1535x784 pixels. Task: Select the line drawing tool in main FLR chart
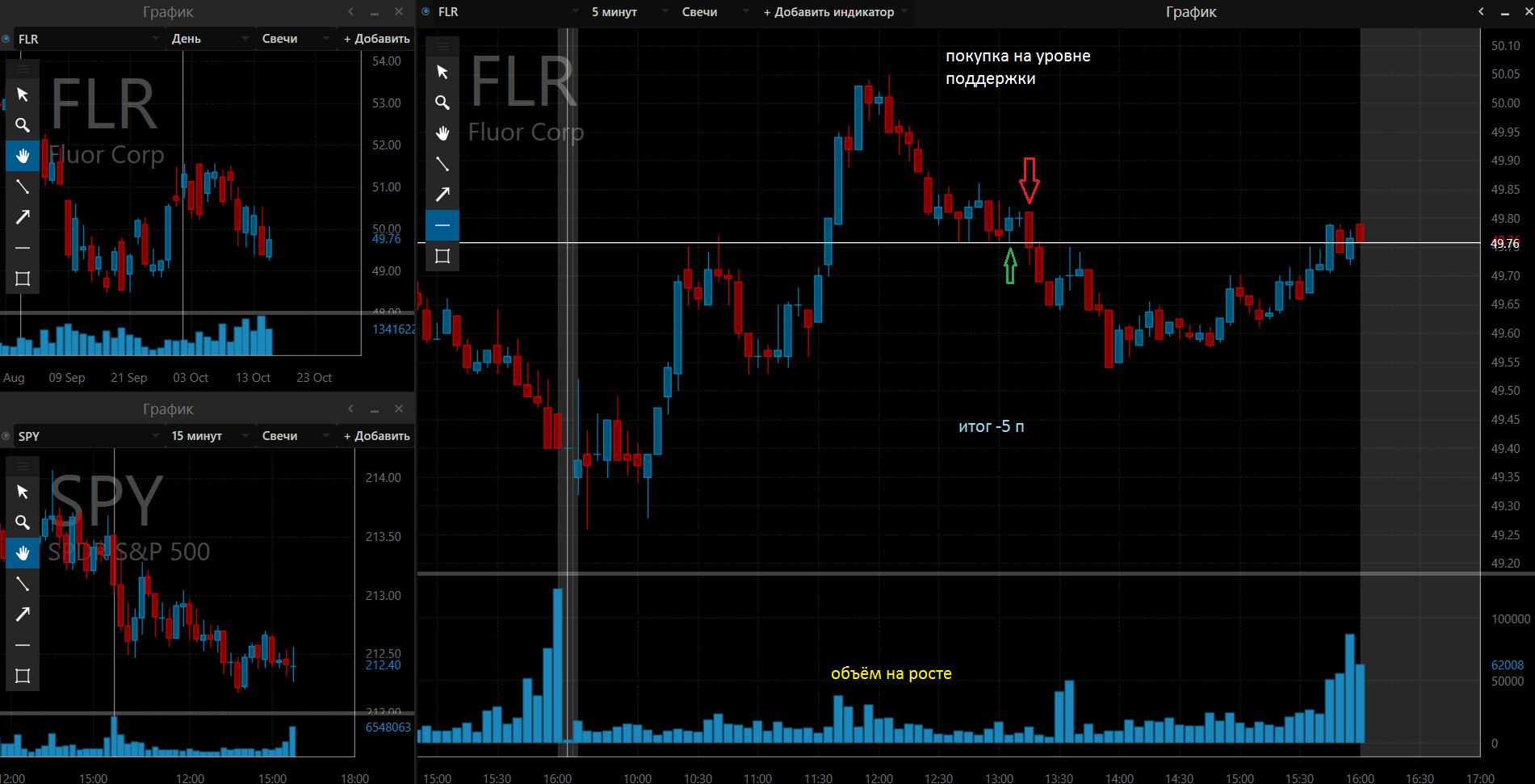442,164
